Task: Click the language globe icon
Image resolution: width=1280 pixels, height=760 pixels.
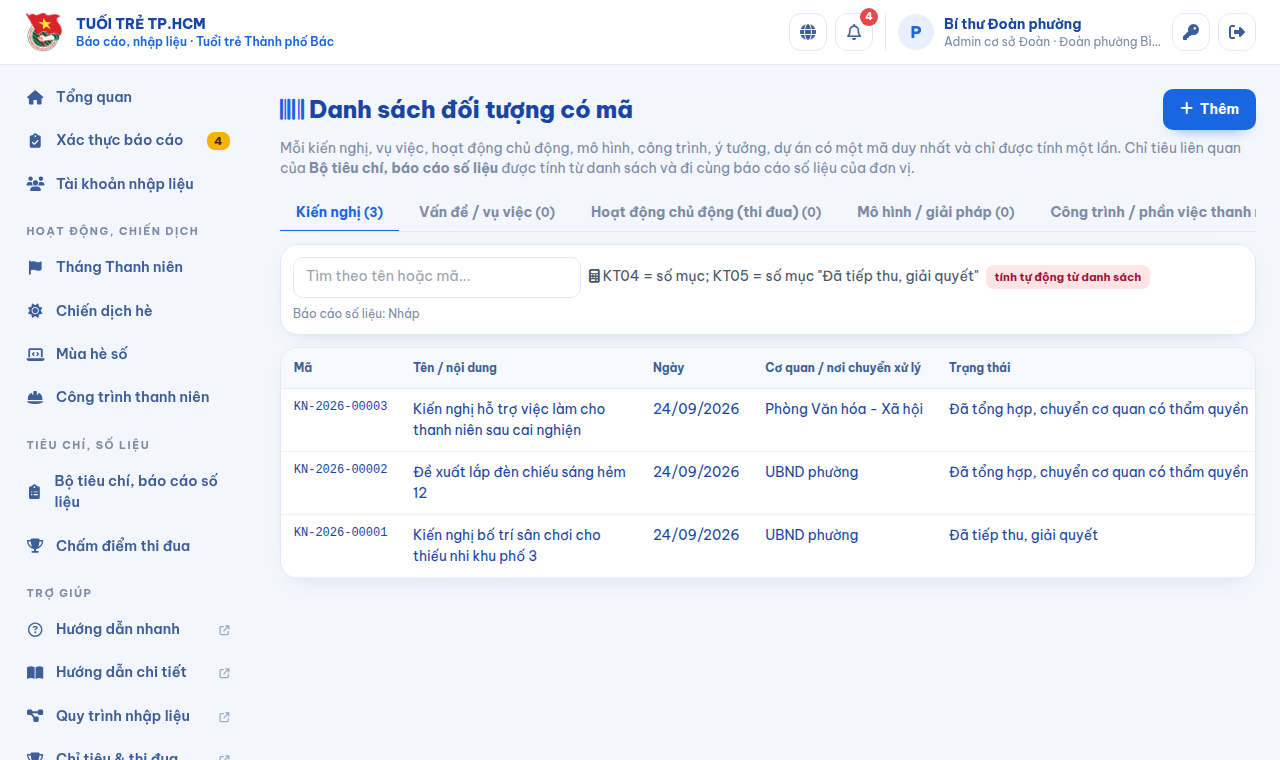Action: 808,32
